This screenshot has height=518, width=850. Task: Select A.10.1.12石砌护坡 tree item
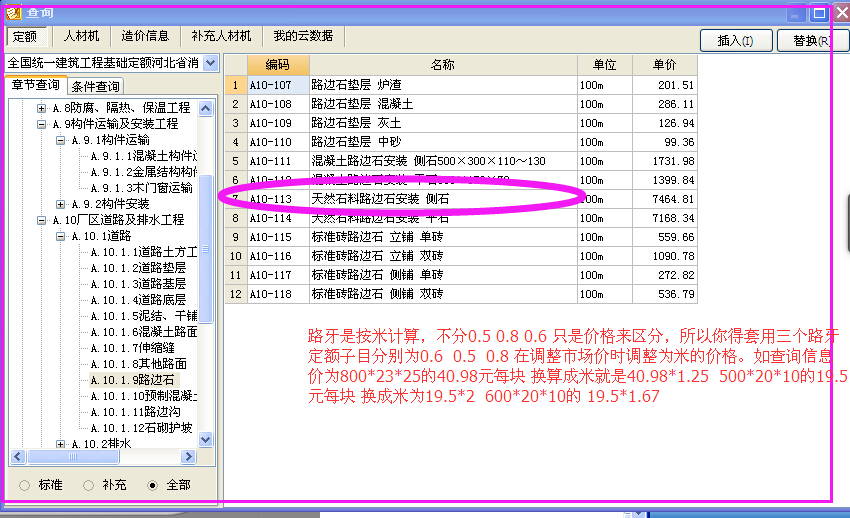[141, 428]
